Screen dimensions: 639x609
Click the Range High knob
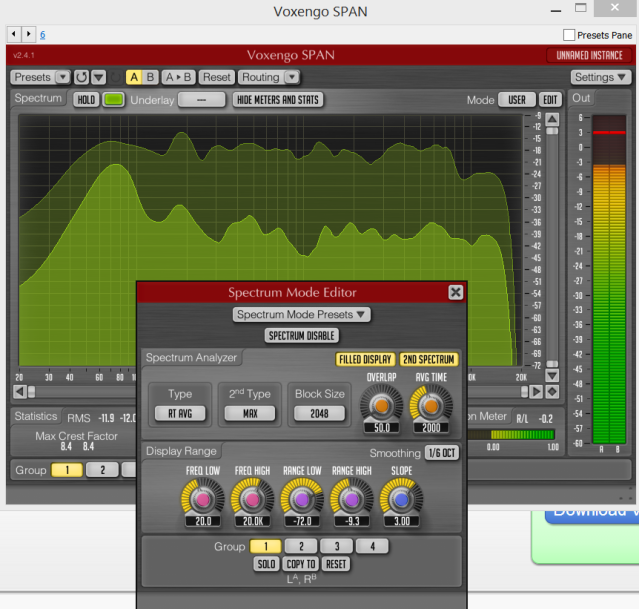pyautogui.click(x=349, y=499)
